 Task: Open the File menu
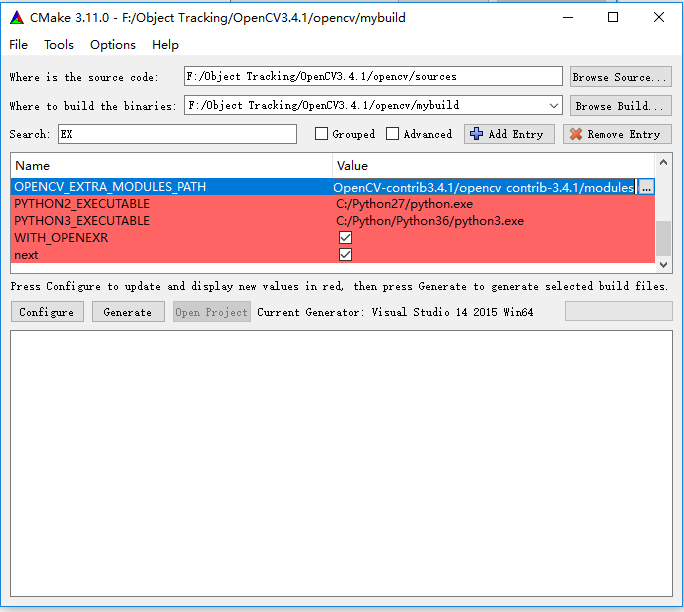pyautogui.click(x=18, y=45)
